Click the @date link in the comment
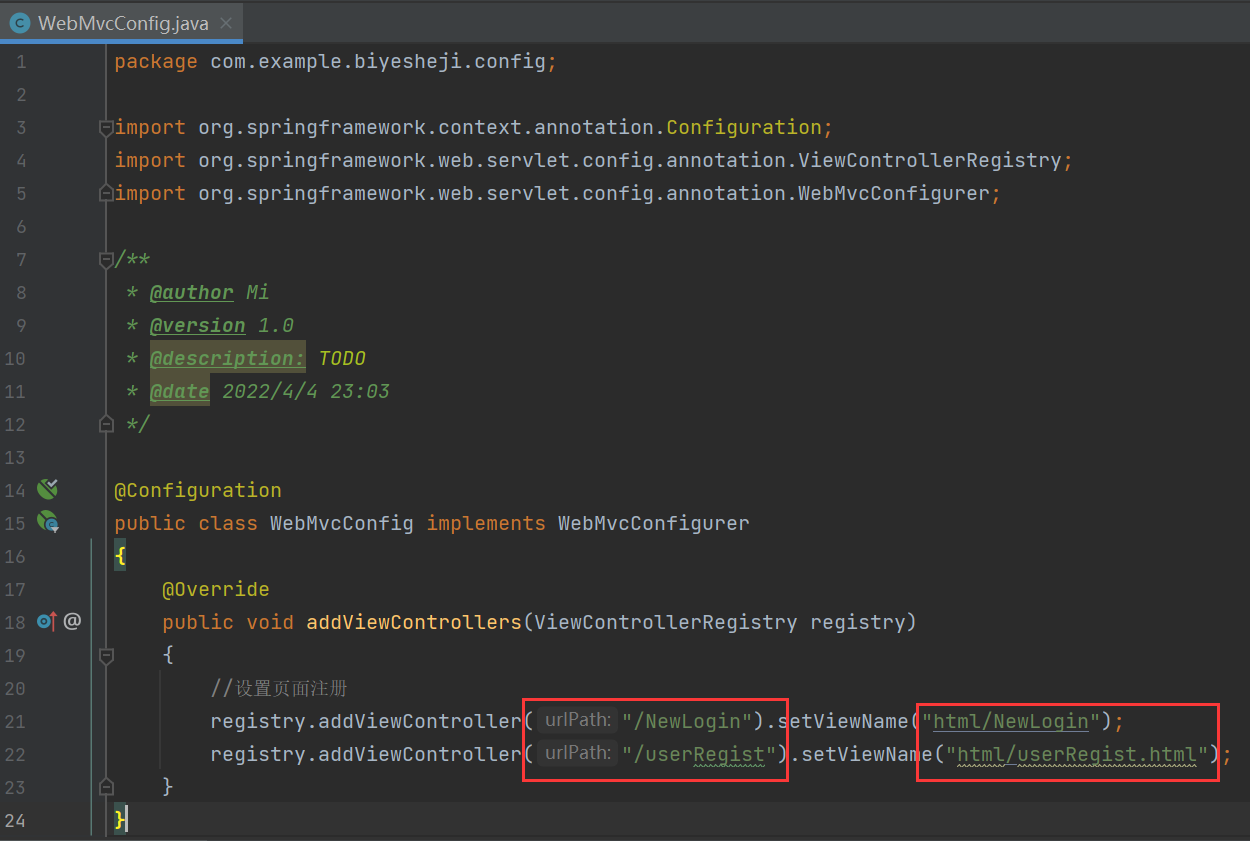The image size is (1250, 841). [179, 391]
